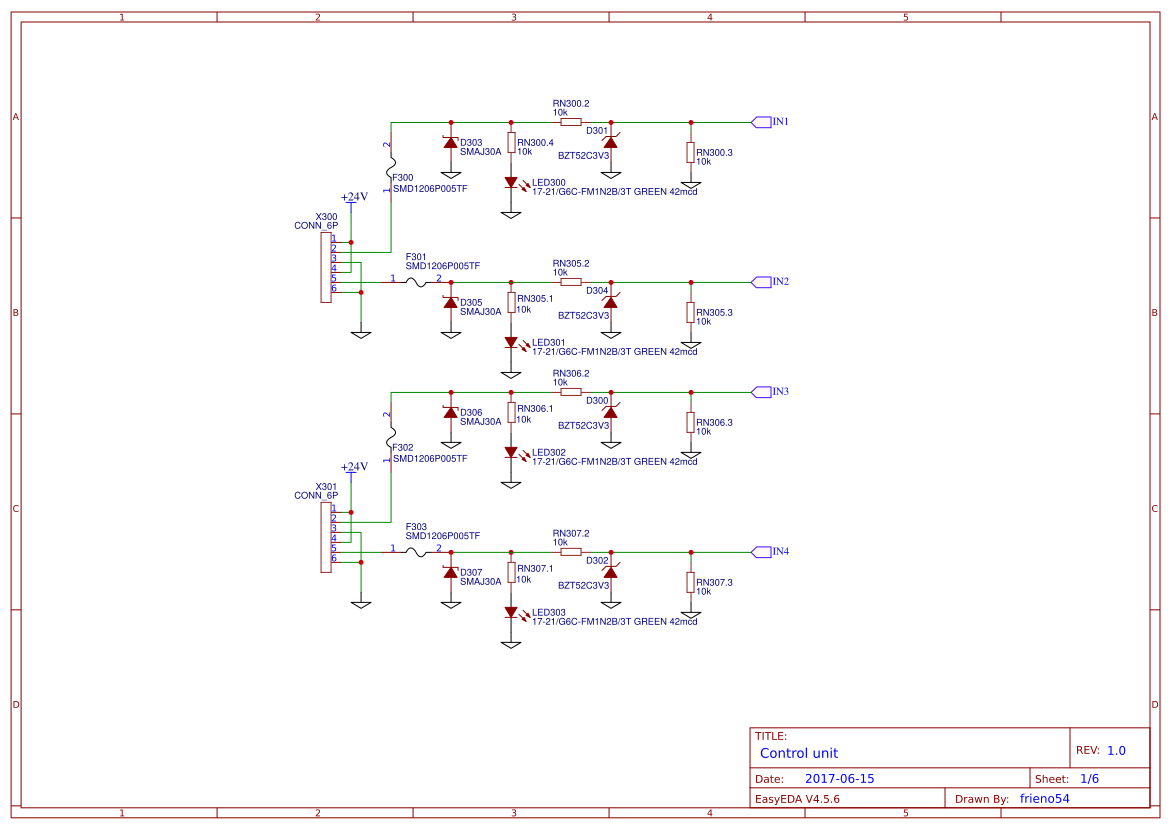Image resolution: width=1172 pixels, height=829 pixels.
Task: Click the IN4 net port flag
Action: click(762, 551)
